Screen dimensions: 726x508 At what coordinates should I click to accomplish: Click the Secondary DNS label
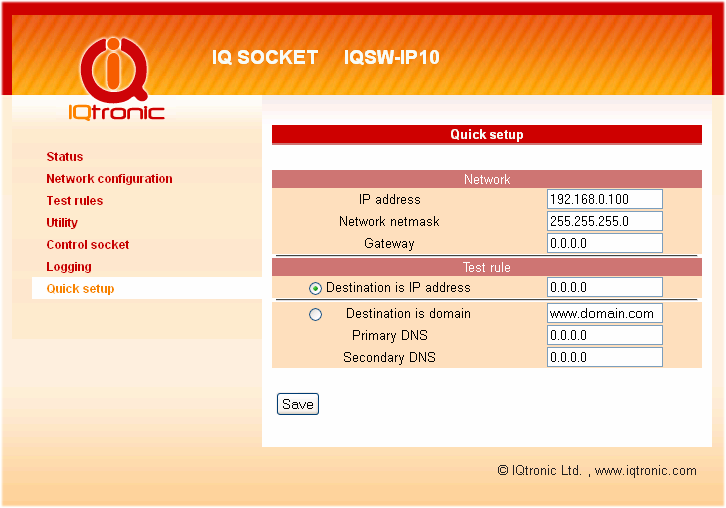tap(389, 357)
